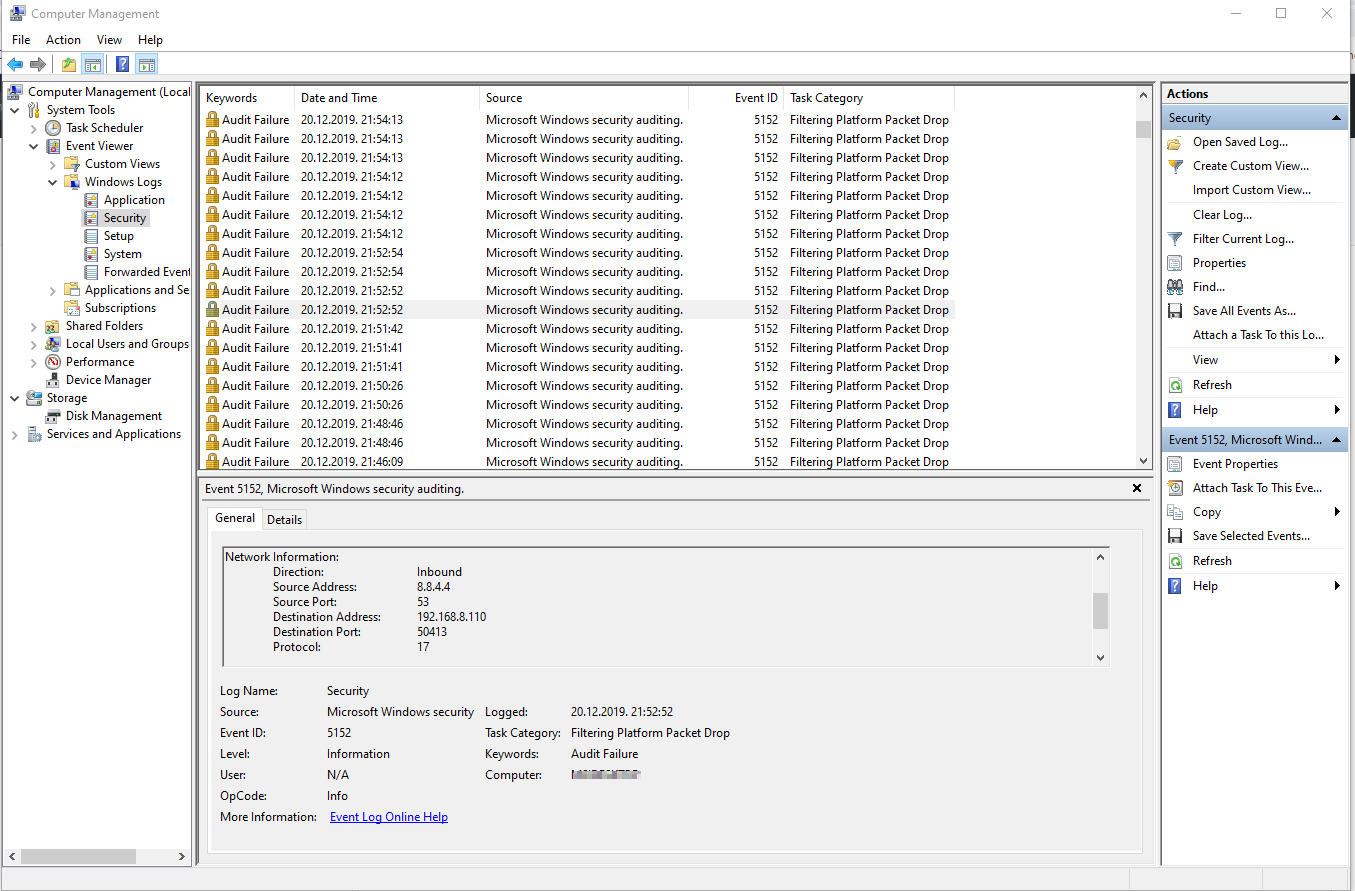Click the Save All Events As disk icon
Image resolution: width=1355 pixels, height=891 pixels.
click(x=1175, y=311)
